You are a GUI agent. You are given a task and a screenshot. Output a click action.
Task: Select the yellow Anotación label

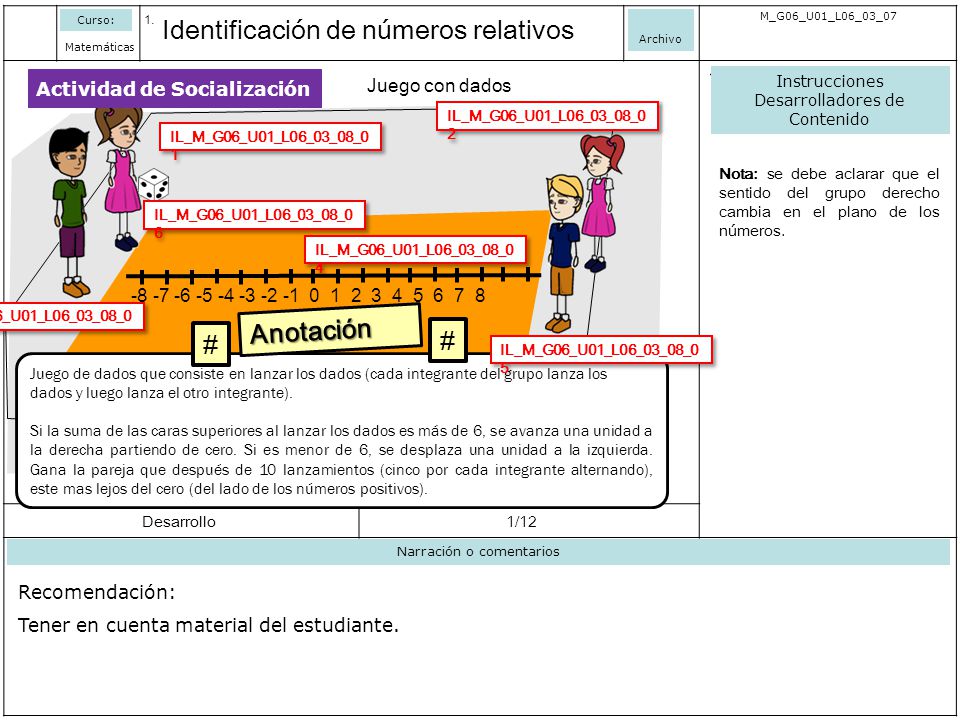coord(329,330)
